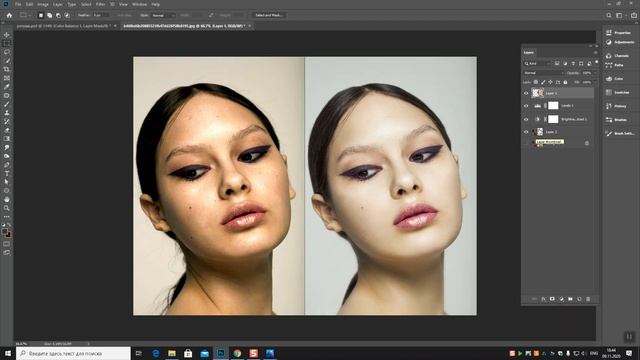Screen dimensions: 640x360
Task: Open the Filter menu
Action: pyautogui.click(x=100, y=4)
